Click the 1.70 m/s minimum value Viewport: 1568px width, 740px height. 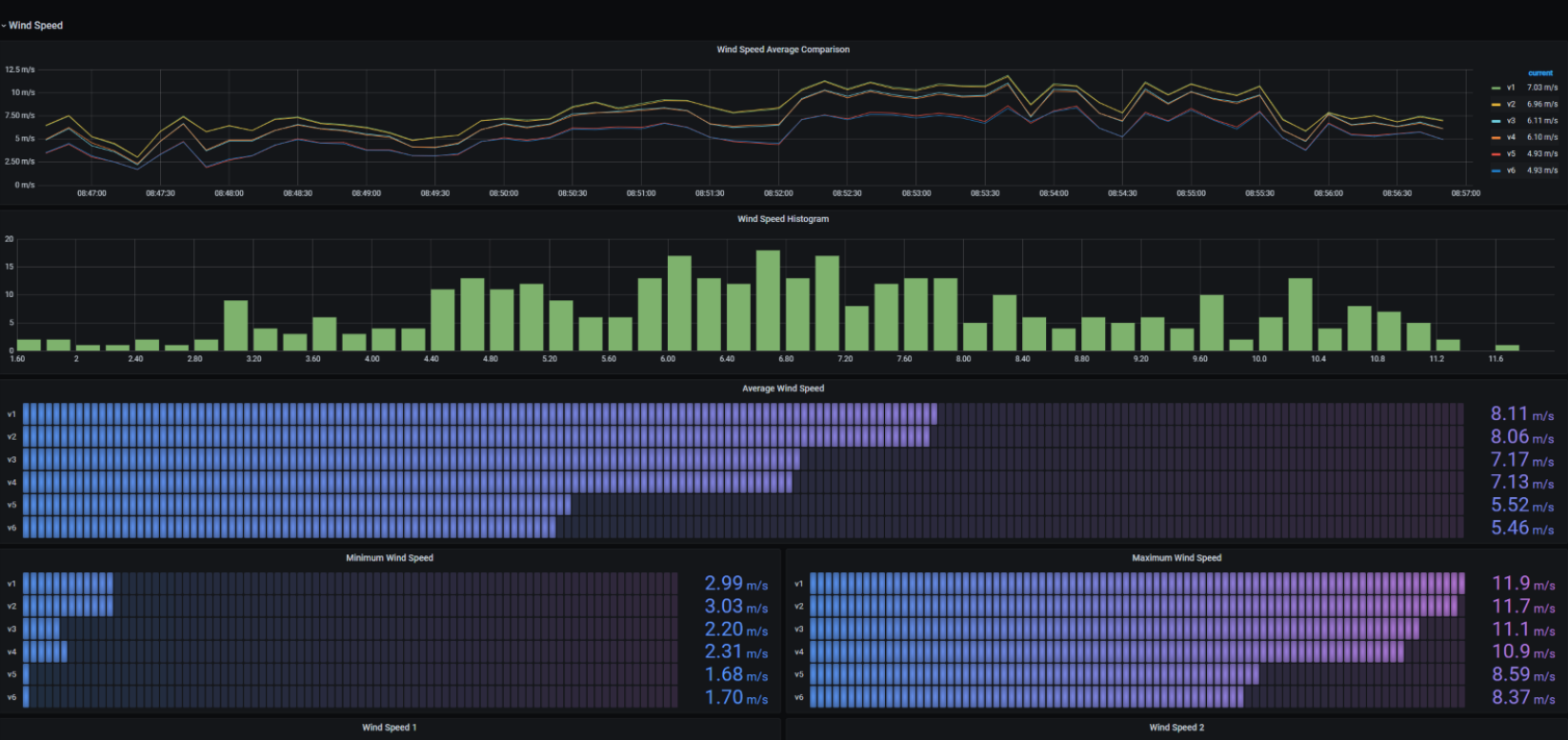pos(736,697)
